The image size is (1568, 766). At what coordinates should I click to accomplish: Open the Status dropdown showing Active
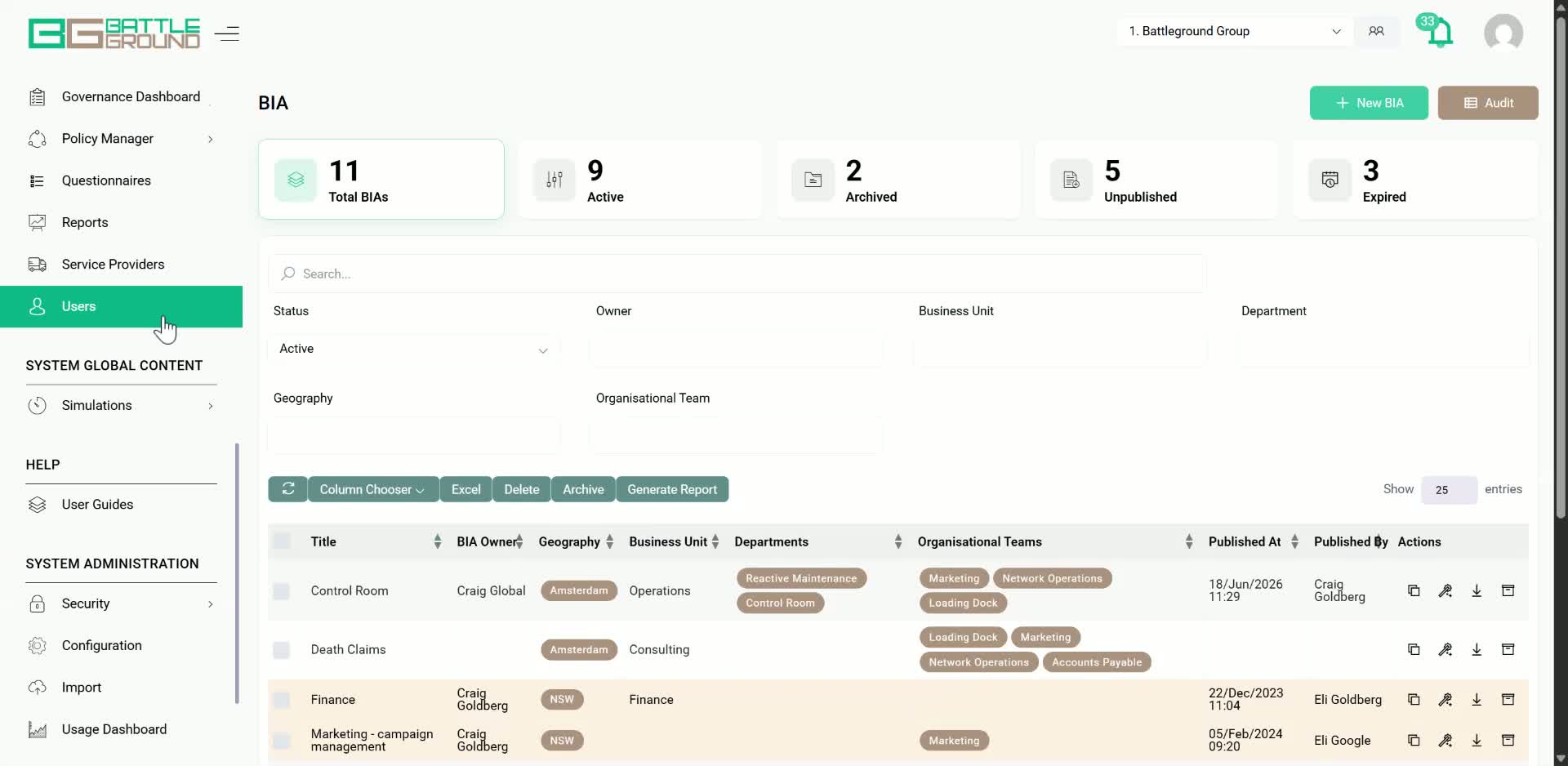(413, 349)
